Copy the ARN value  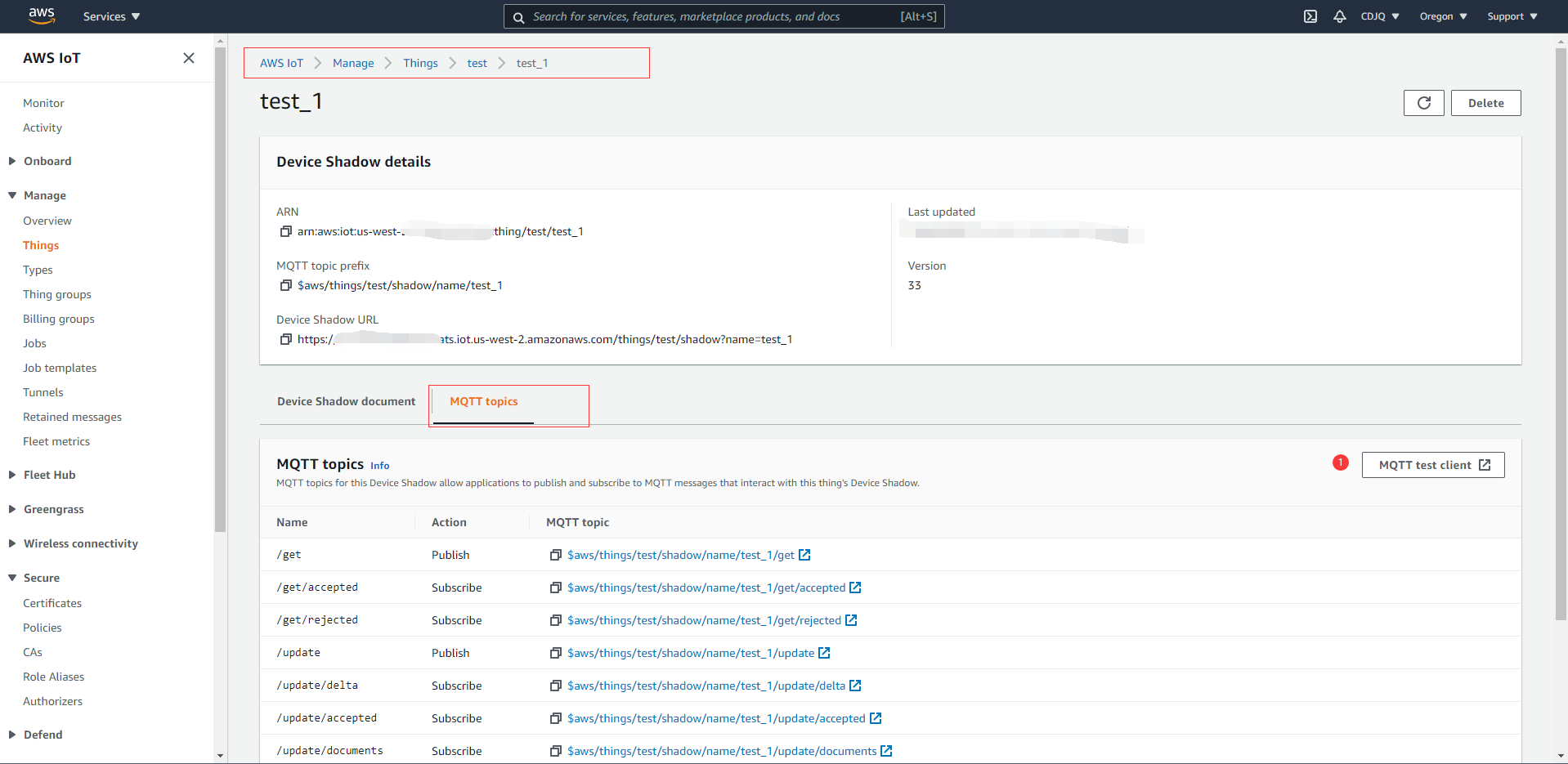click(x=286, y=231)
